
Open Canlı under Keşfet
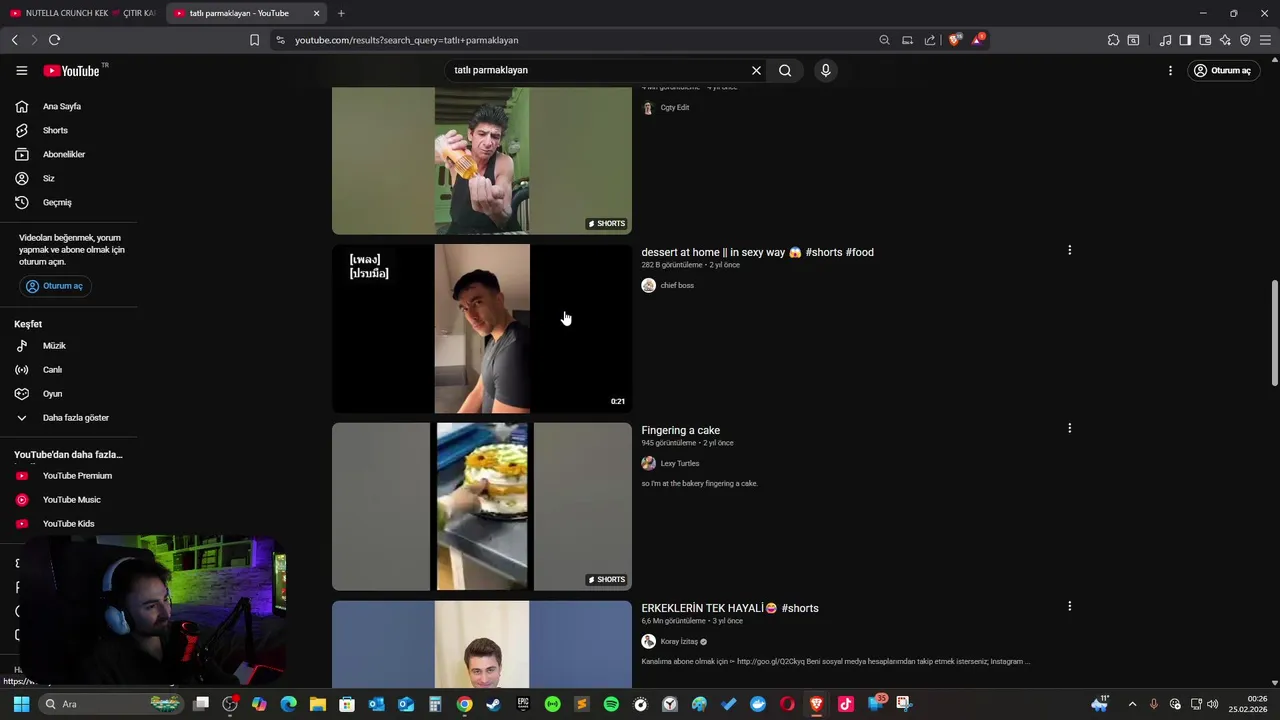(x=52, y=370)
